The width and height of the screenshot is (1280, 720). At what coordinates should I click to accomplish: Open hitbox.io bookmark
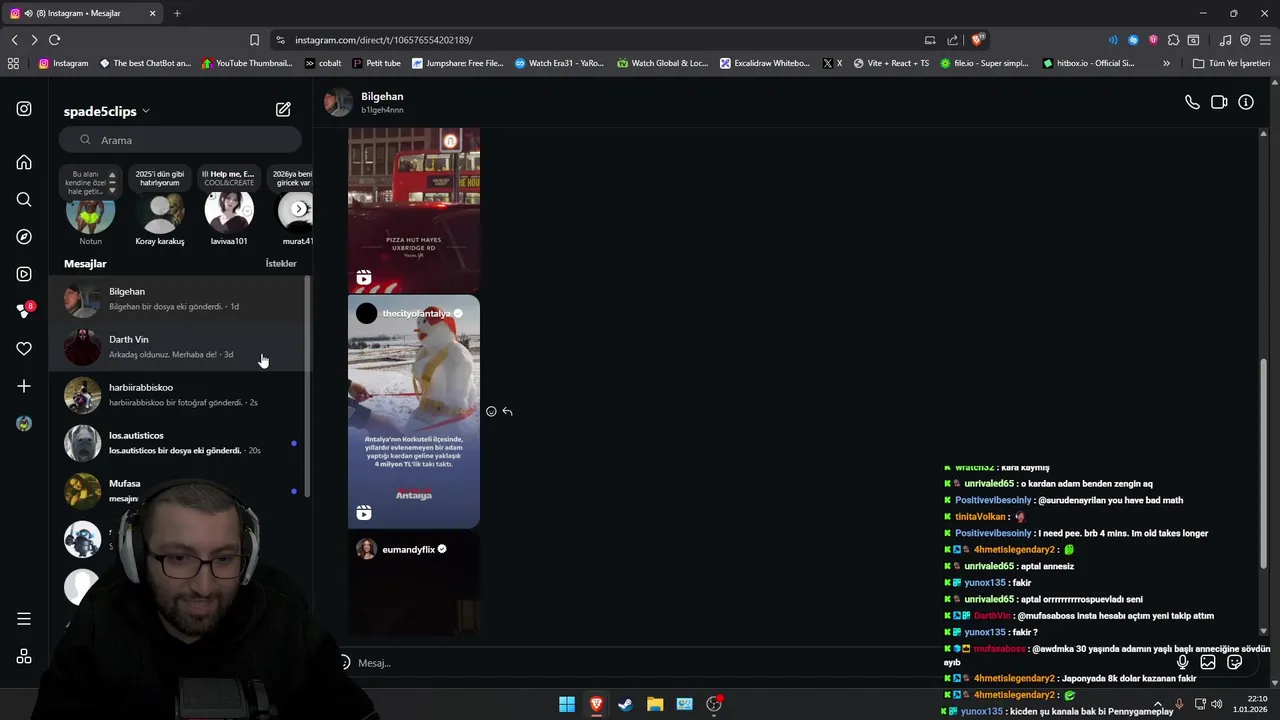[x=1088, y=63]
